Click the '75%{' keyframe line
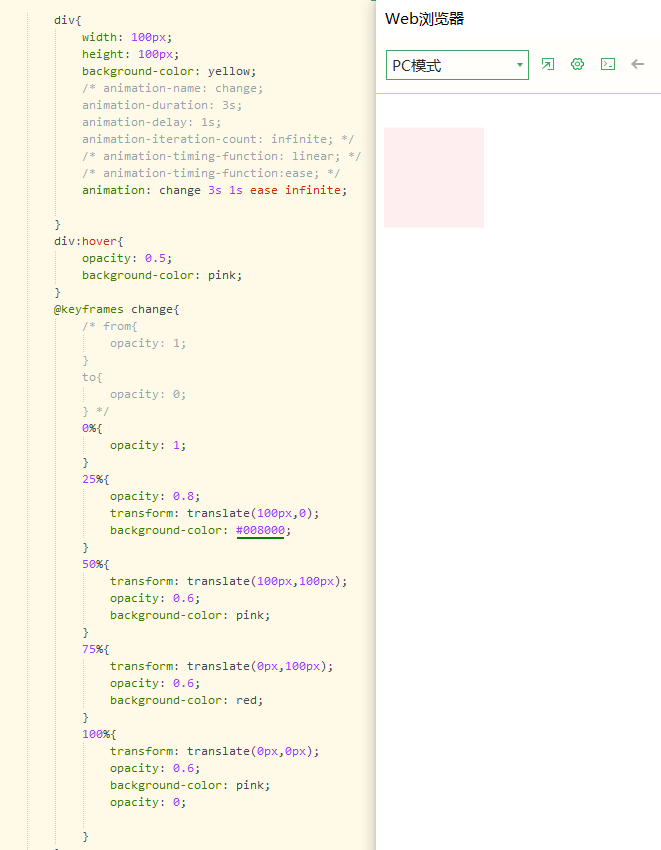This screenshot has width=661, height=850. (x=95, y=649)
